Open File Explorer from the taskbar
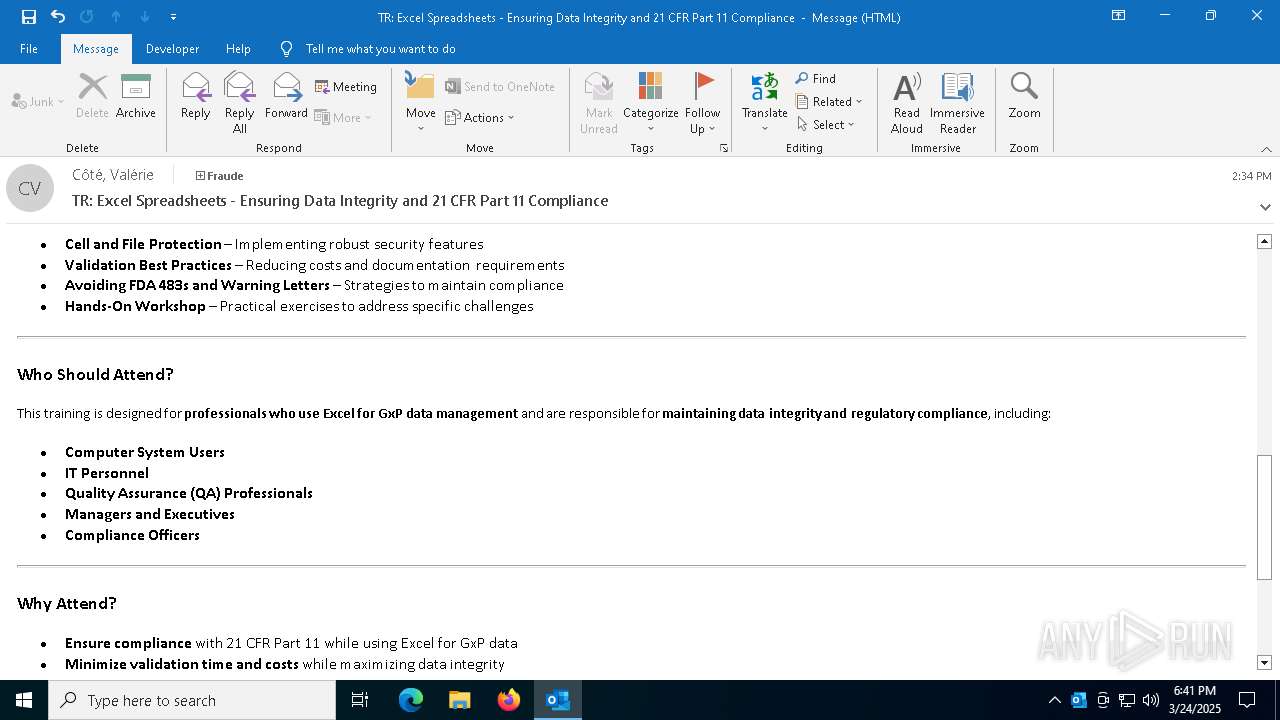Image resolution: width=1280 pixels, height=720 pixels. tap(460, 700)
